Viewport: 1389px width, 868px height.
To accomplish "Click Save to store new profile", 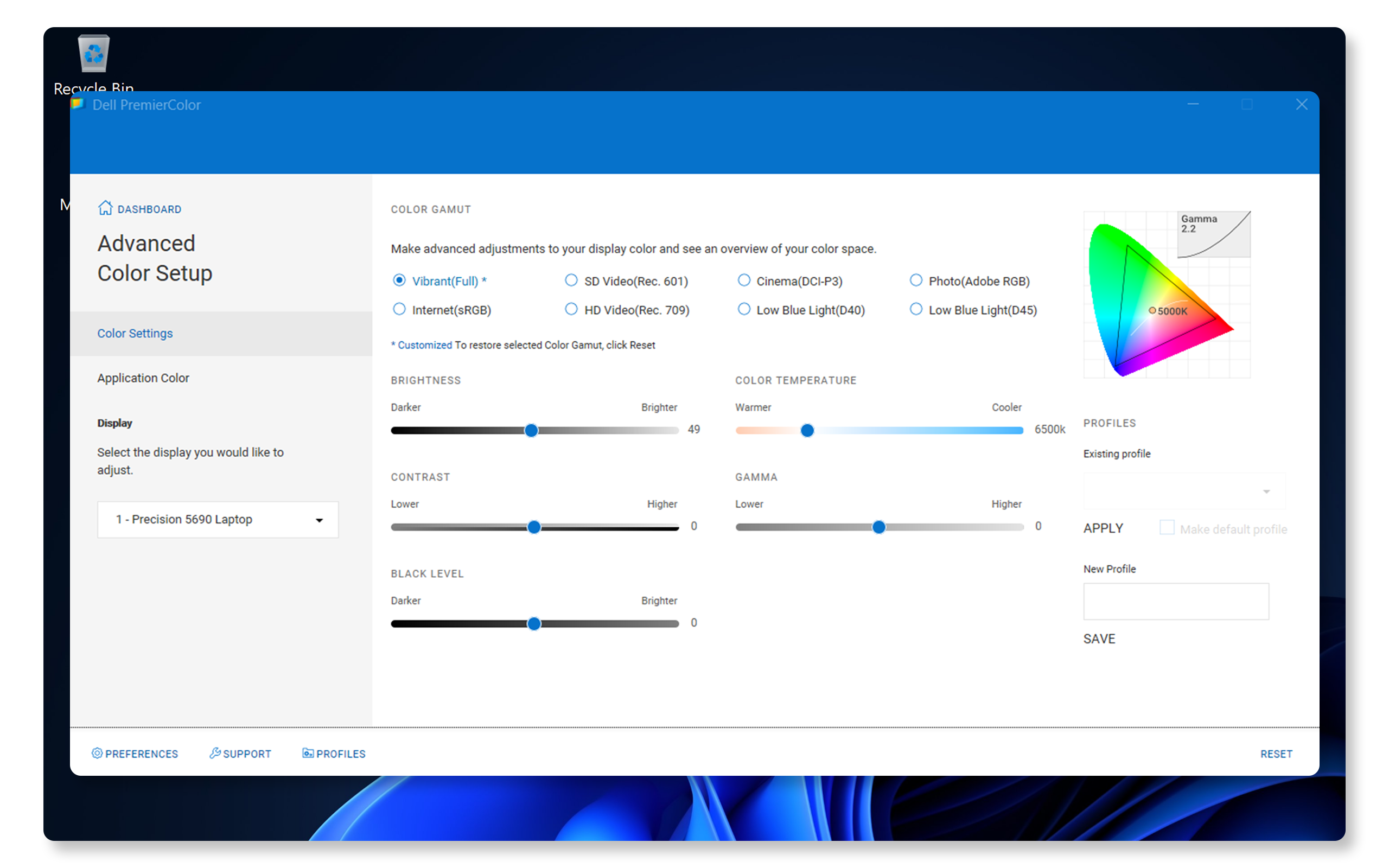I will point(1099,639).
